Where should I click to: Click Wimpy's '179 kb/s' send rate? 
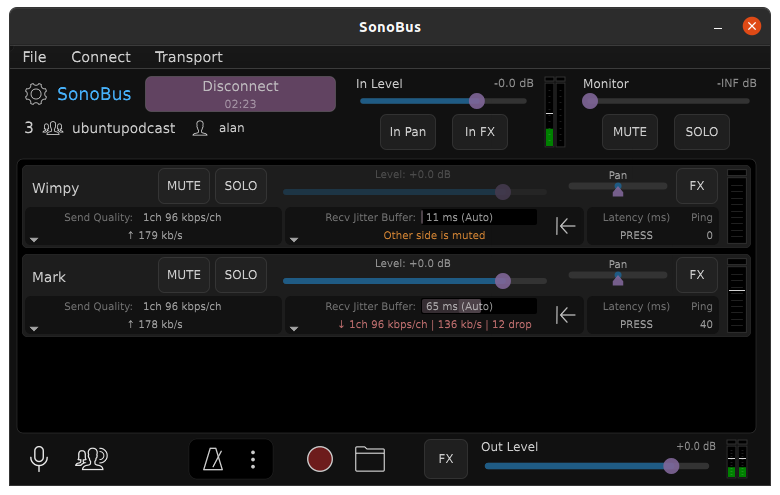[155, 235]
